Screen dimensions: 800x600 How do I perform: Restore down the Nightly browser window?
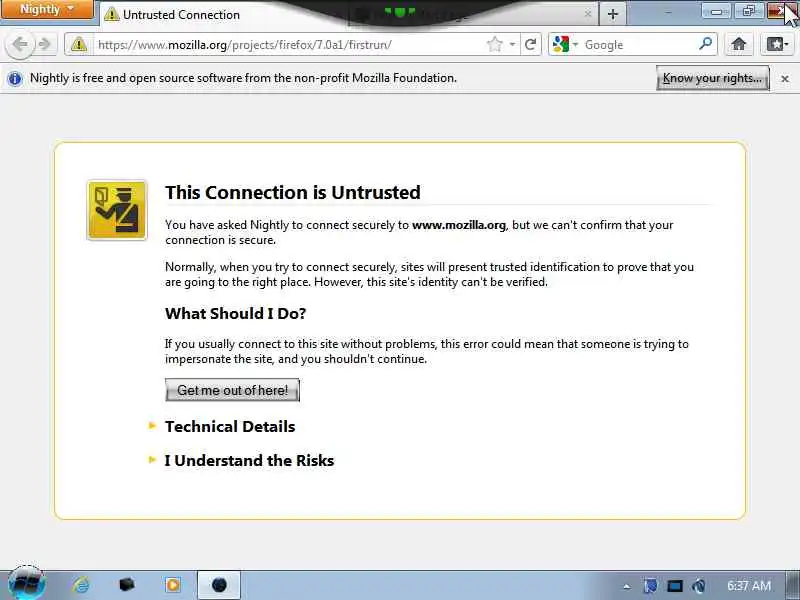(x=748, y=11)
